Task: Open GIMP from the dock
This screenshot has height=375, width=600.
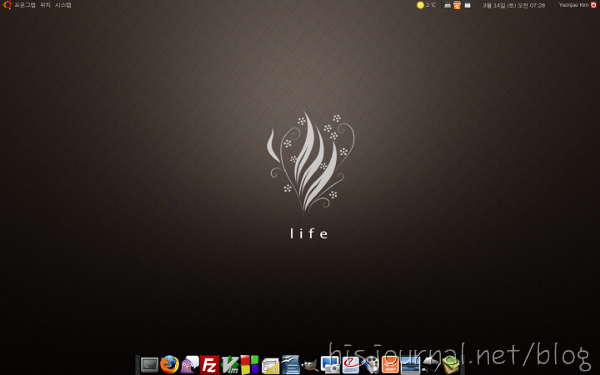Action: coord(310,365)
